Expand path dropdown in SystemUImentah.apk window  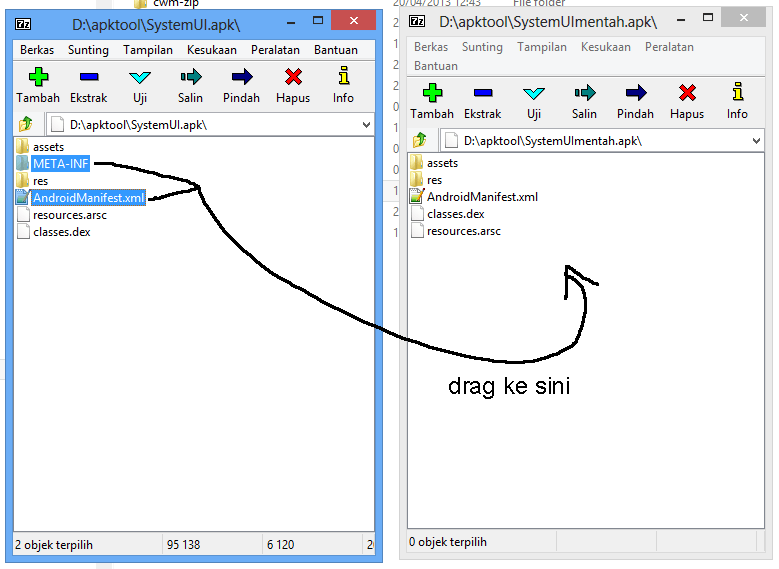[756, 141]
